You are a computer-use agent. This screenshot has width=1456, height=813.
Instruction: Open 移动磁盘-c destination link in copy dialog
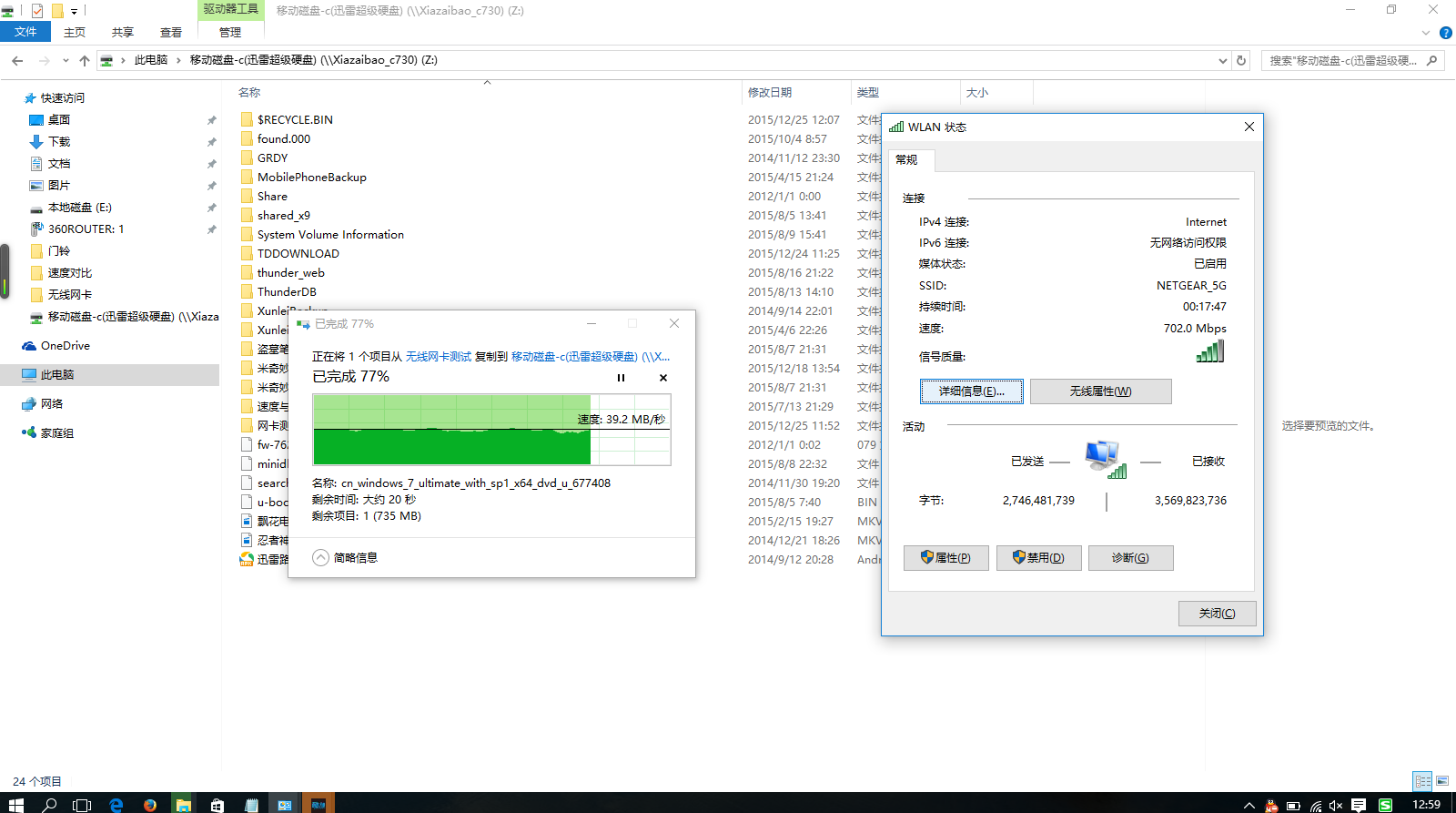[591, 357]
